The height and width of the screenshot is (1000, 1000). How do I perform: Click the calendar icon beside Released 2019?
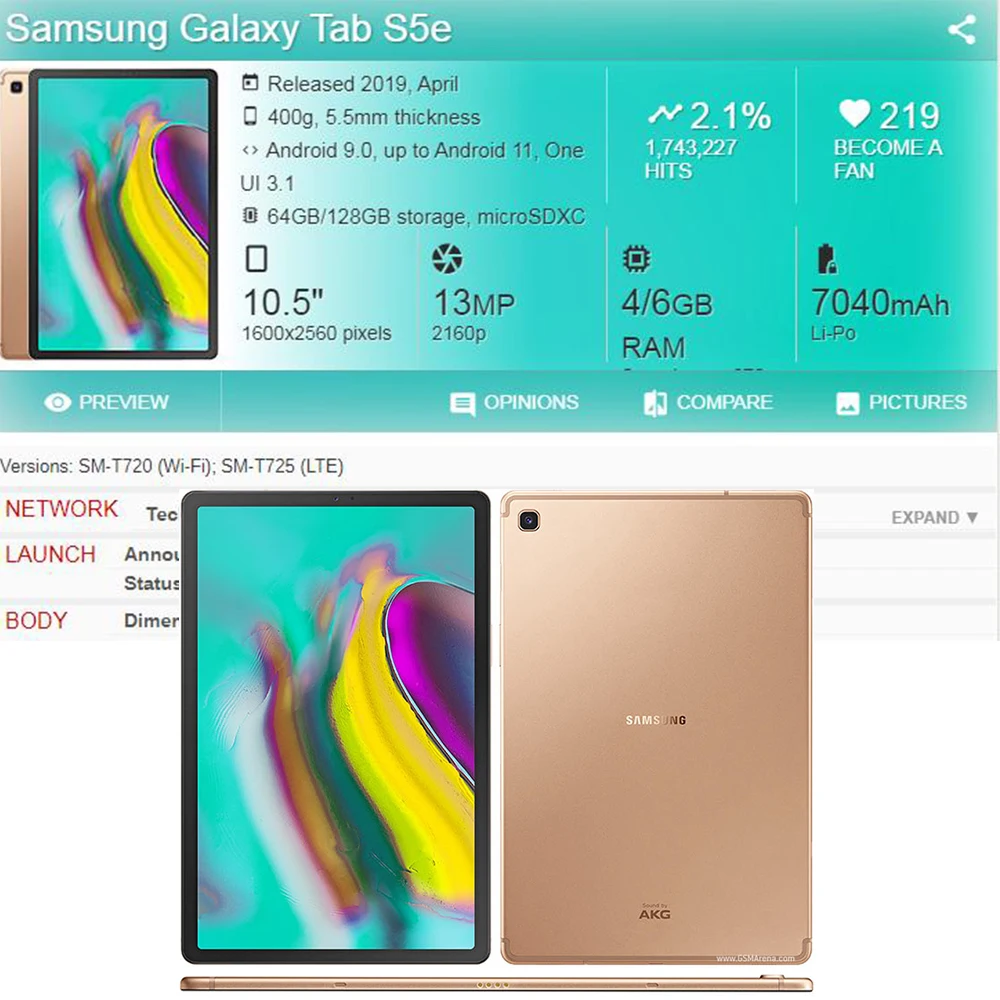click(x=251, y=82)
